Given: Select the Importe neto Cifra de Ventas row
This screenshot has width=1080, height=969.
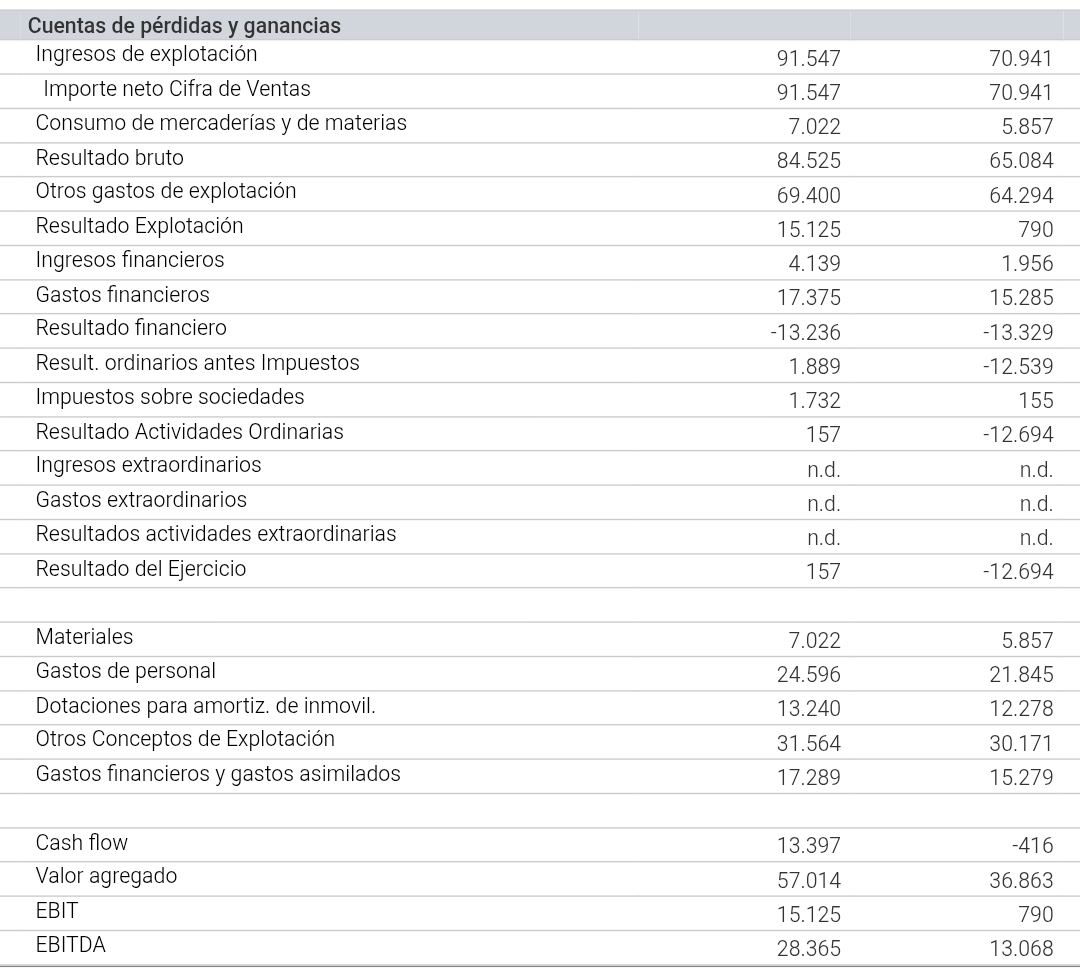Looking at the screenshot, I should pyautogui.click(x=540, y=92).
